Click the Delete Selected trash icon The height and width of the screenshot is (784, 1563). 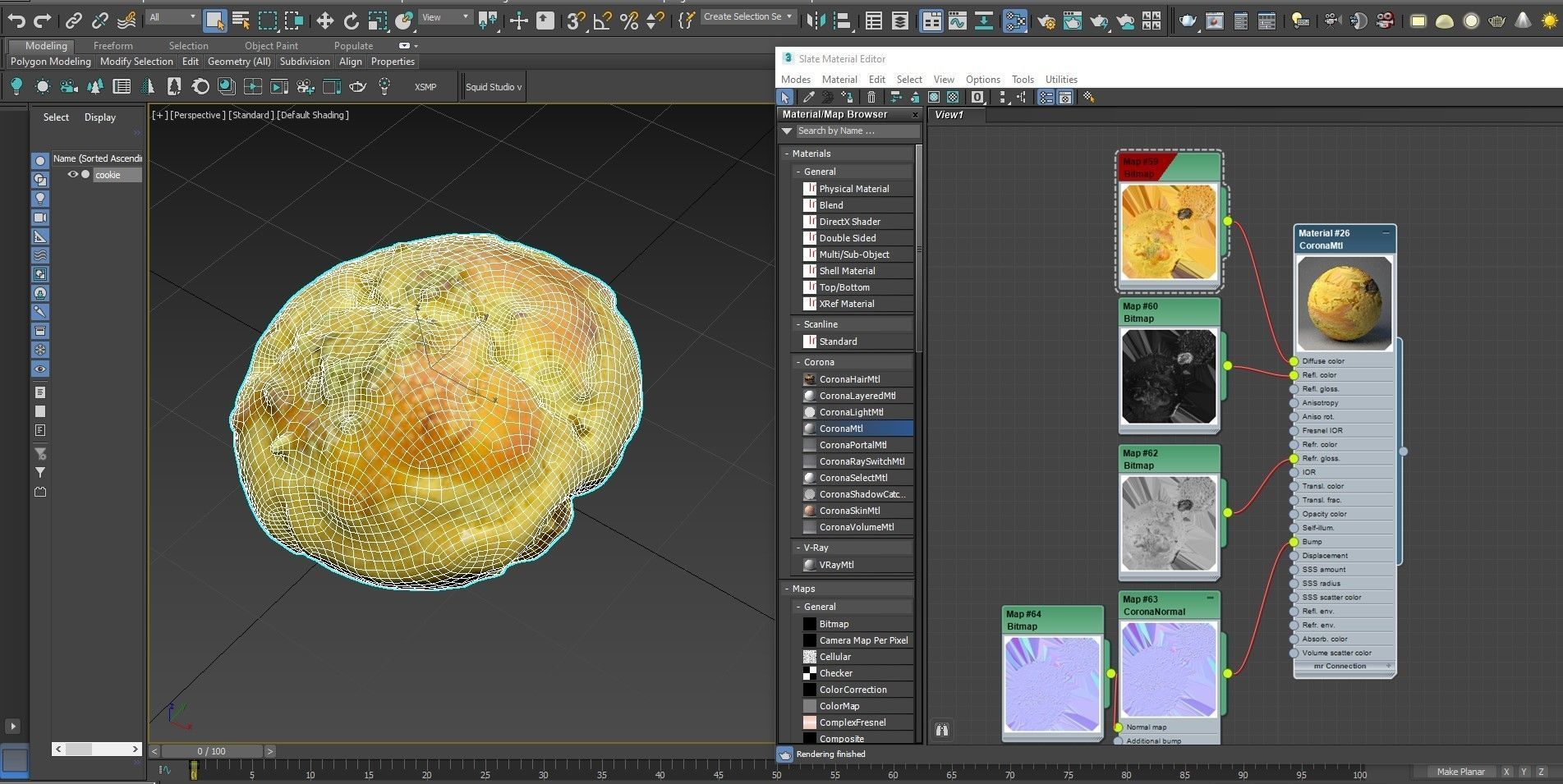pyautogui.click(x=871, y=97)
